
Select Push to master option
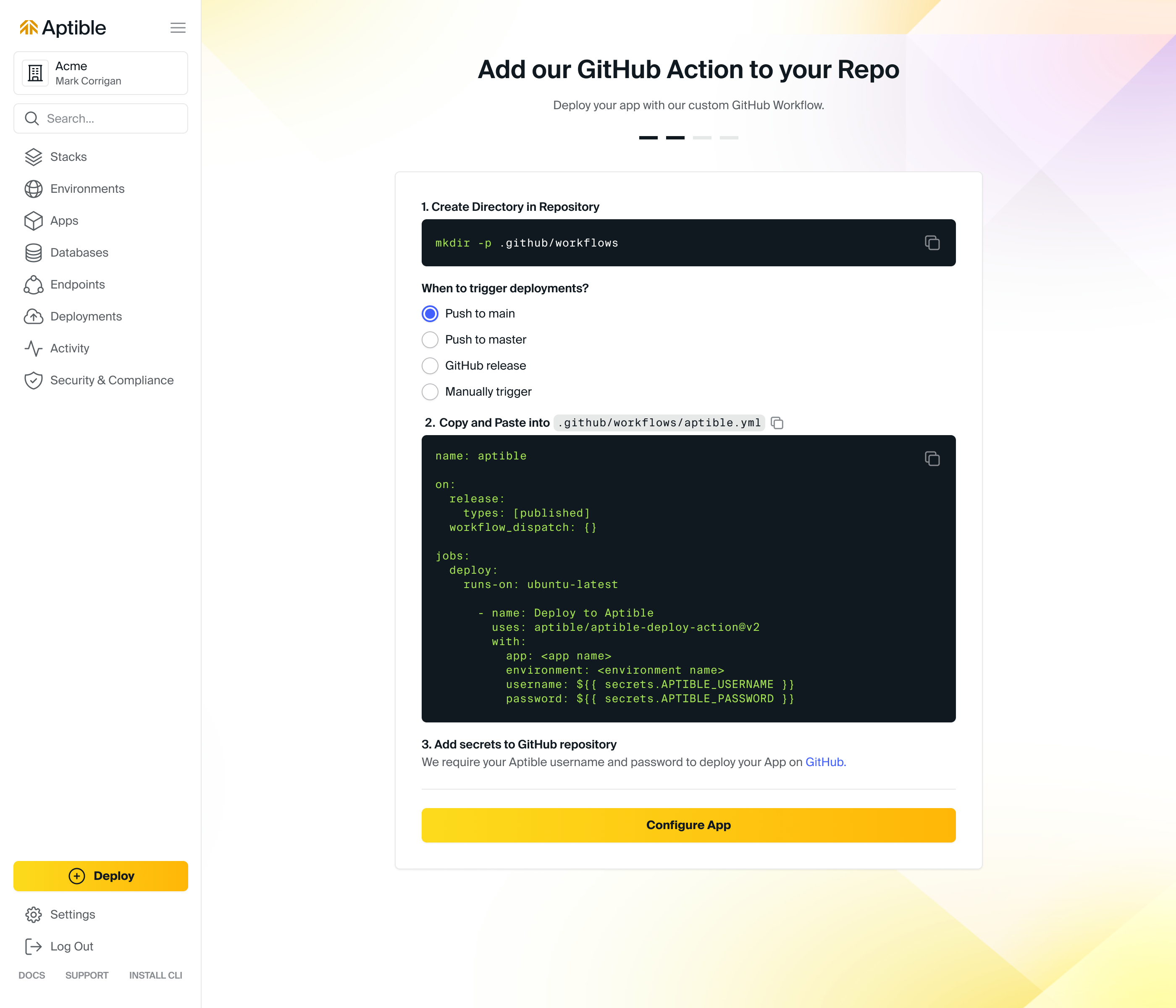point(430,339)
